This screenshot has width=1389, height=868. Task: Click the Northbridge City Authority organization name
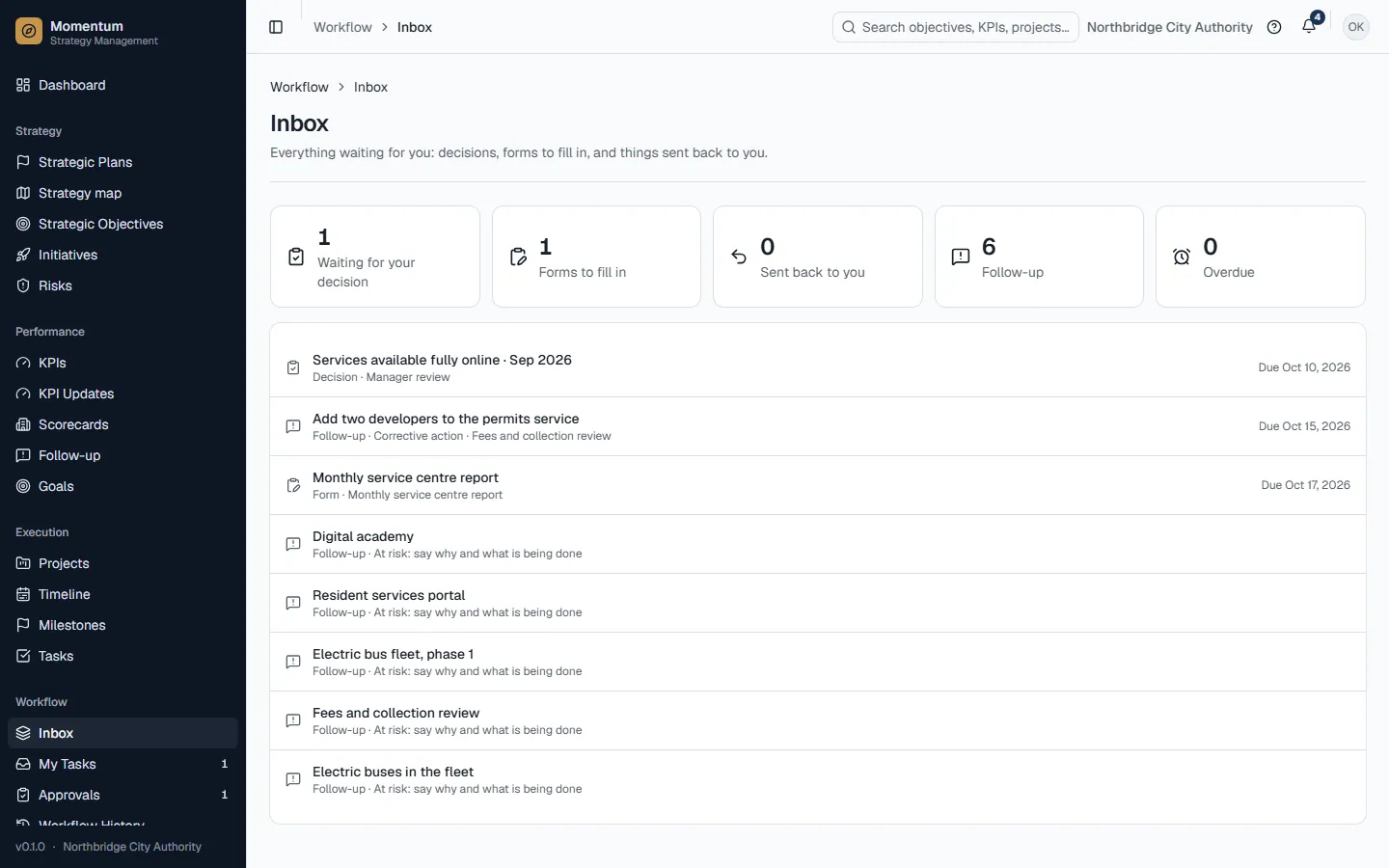1169,27
